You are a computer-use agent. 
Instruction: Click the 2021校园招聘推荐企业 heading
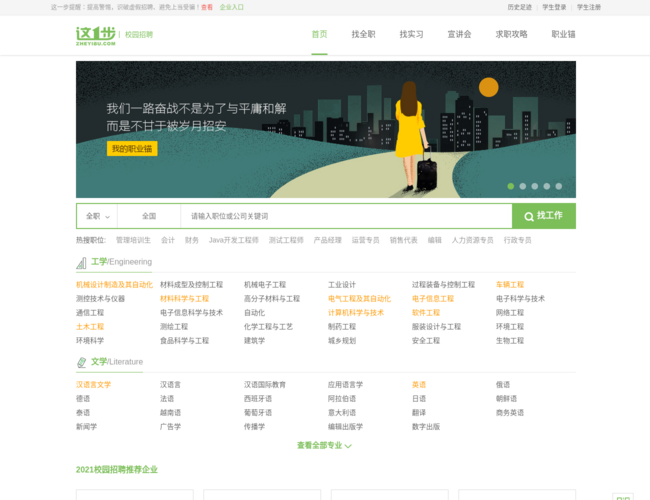[117, 470]
